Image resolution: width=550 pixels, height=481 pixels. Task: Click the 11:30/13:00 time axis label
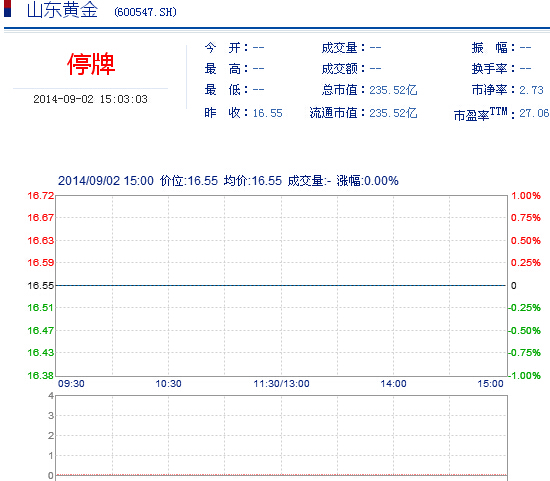281,383
